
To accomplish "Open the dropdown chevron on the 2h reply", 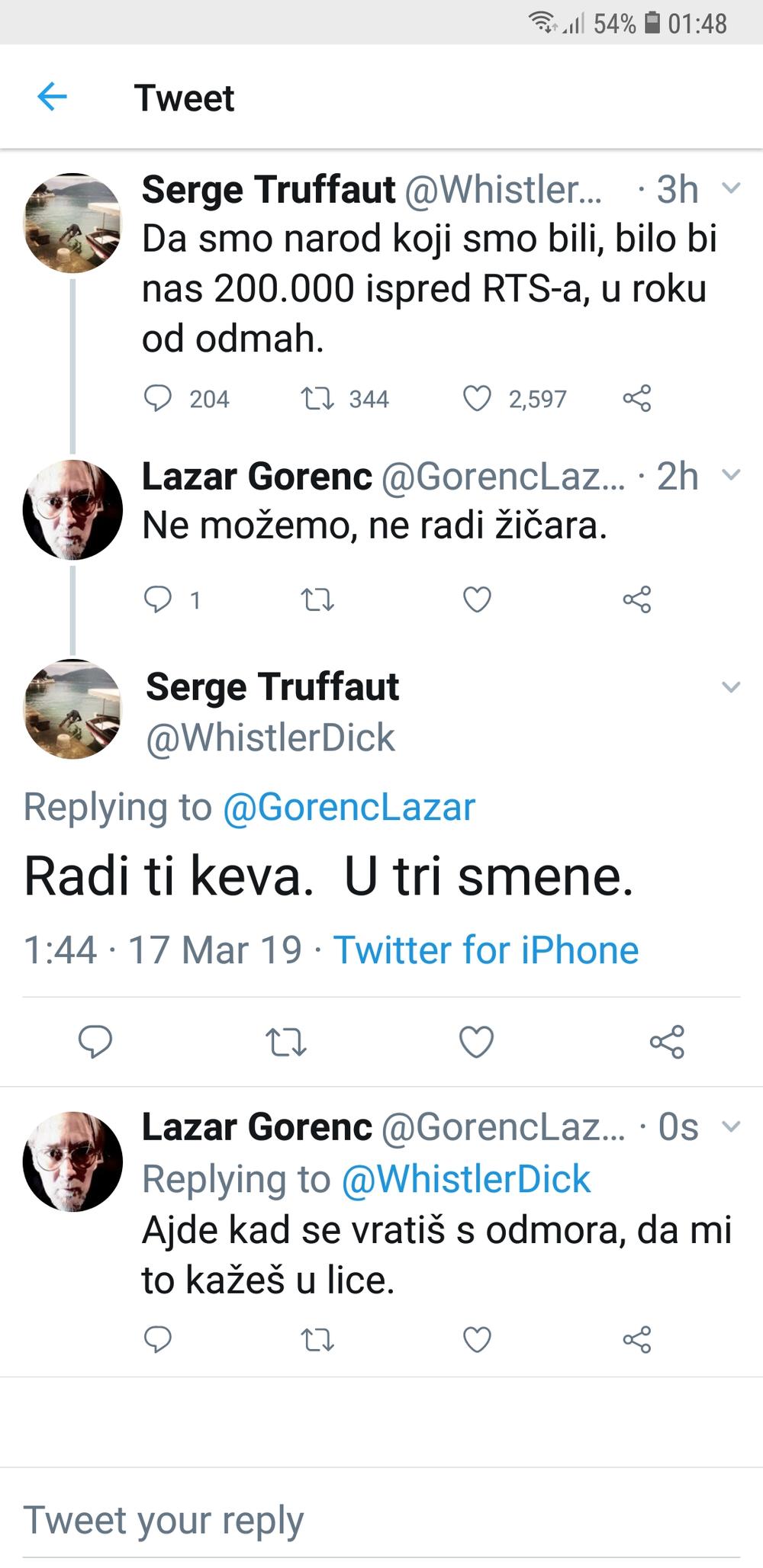I will point(731,475).
